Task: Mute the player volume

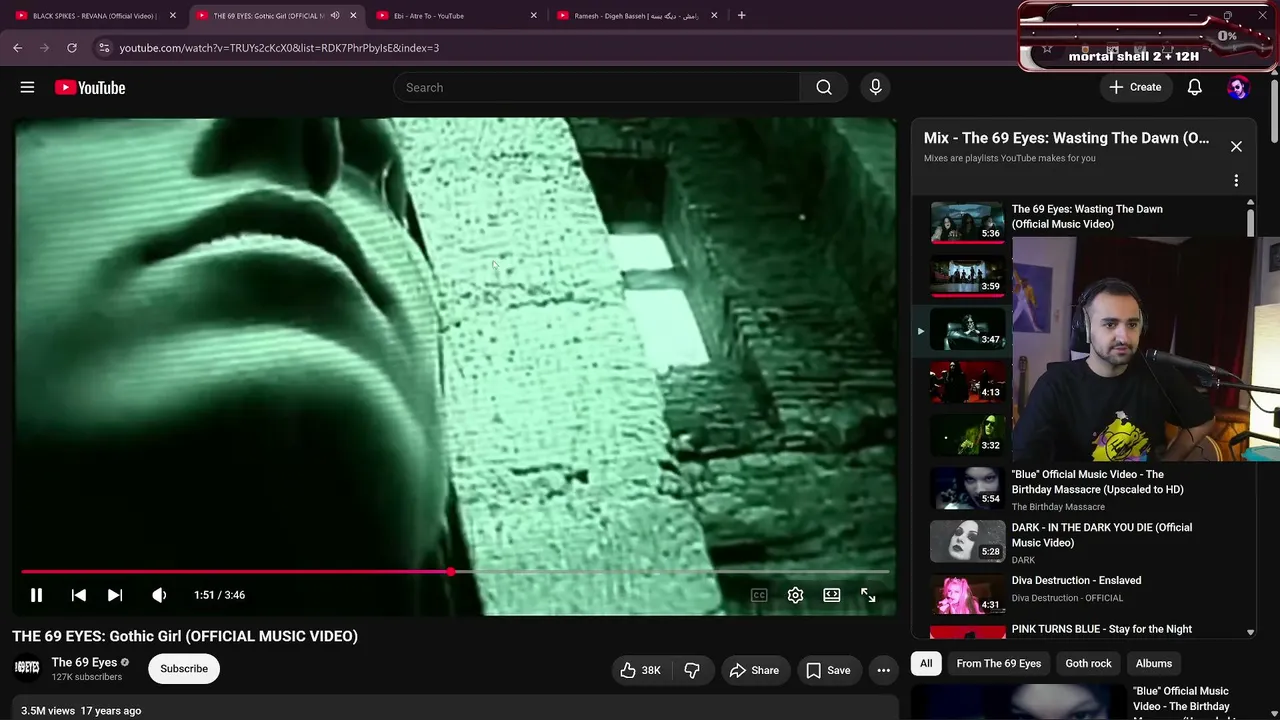Action: point(159,595)
